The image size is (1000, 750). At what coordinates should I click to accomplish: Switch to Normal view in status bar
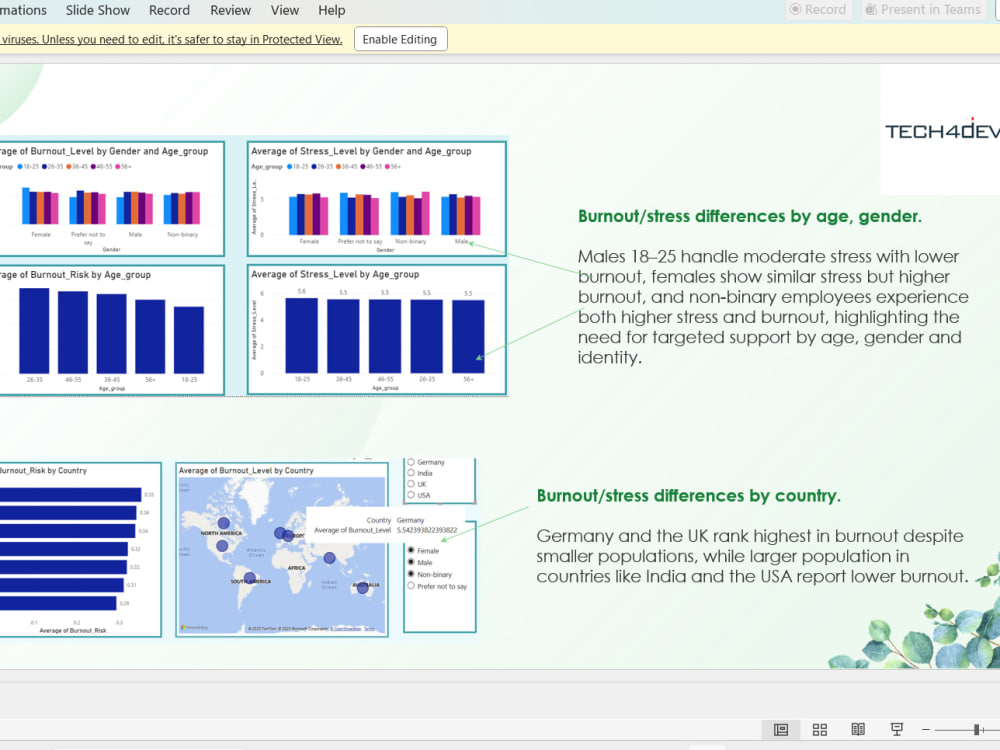781,729
